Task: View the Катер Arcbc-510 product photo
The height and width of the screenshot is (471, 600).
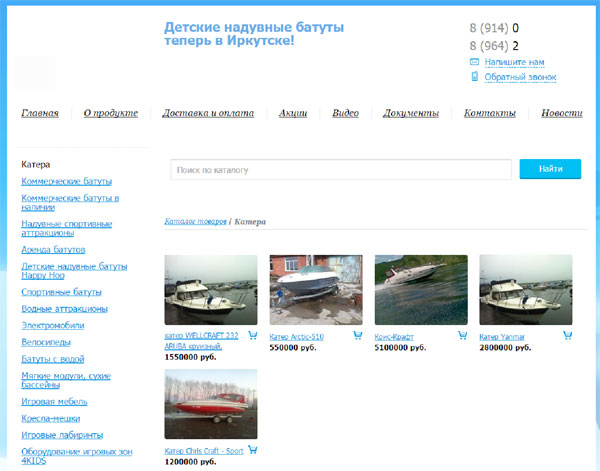Action: pos(315,289)
